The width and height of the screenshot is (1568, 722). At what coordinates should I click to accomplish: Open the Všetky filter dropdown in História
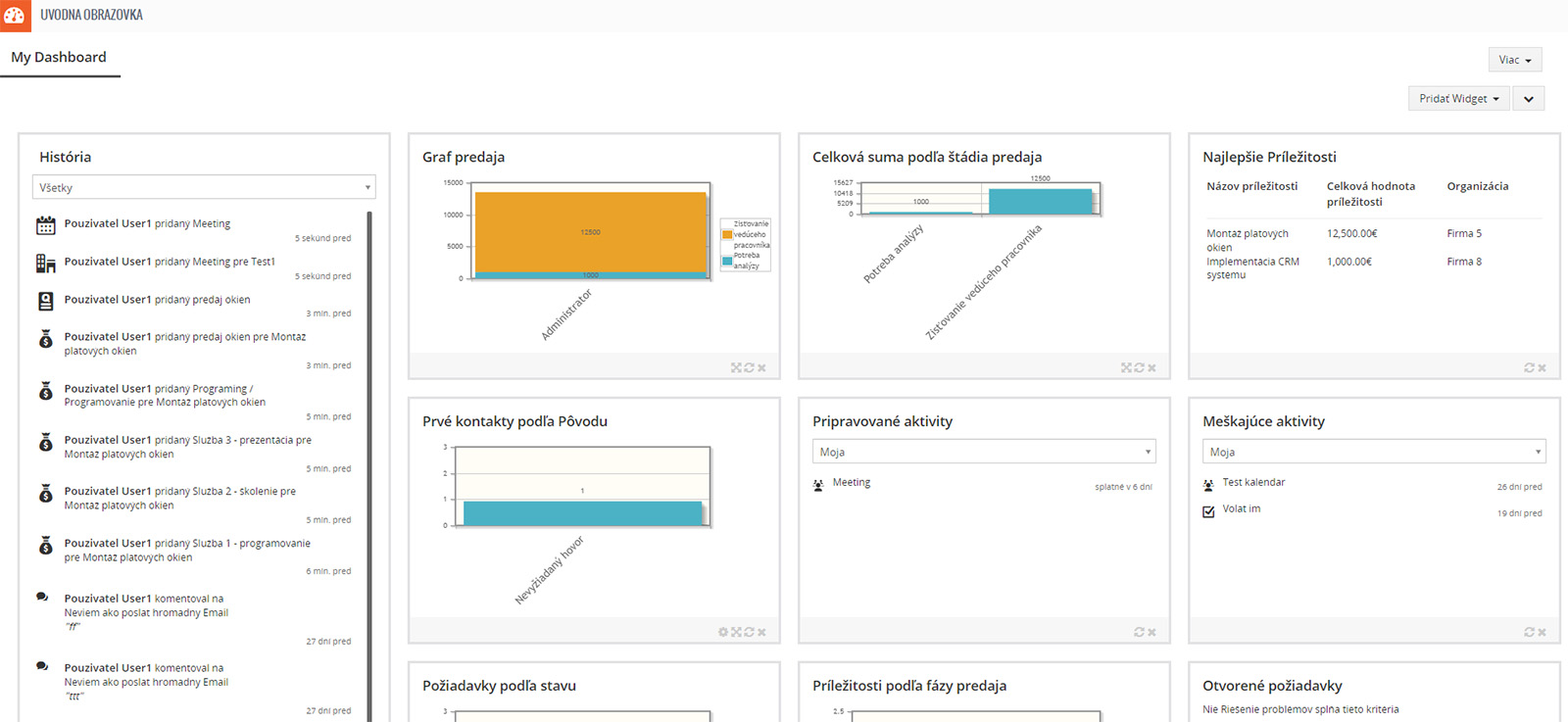click(204, 187)
